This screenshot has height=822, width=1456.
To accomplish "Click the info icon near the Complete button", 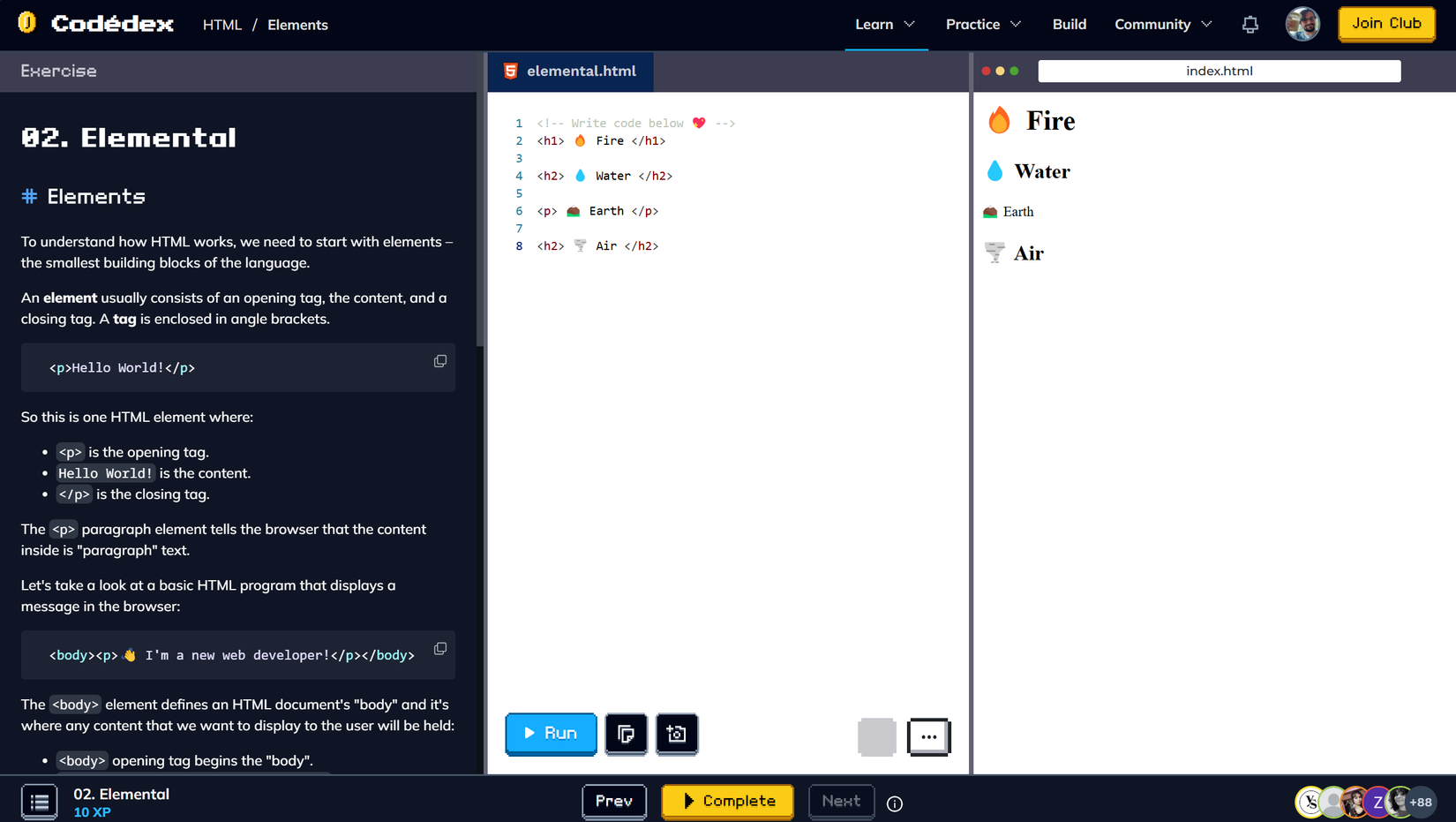I will click(894, 803).
